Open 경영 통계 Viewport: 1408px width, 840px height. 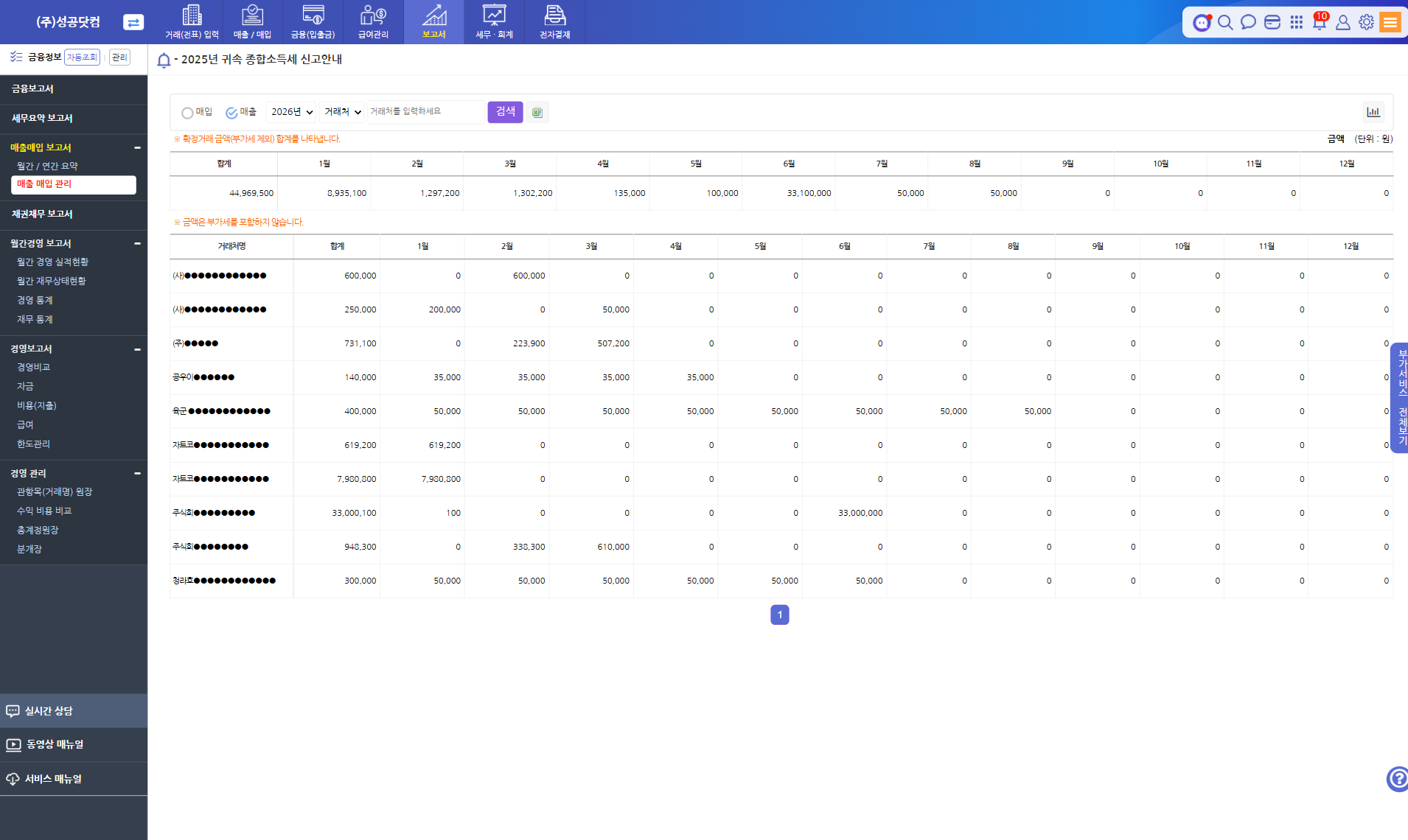[x=35, y=301]
